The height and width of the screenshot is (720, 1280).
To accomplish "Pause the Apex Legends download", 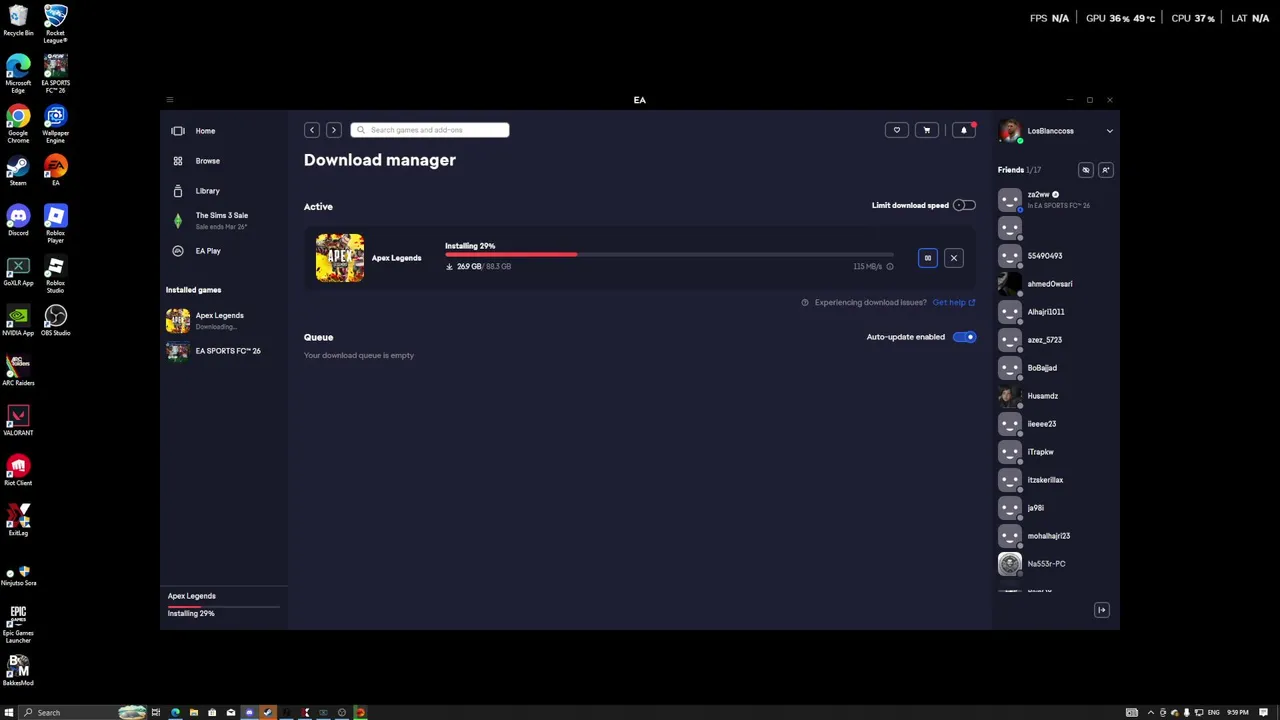I will point(928,258).
